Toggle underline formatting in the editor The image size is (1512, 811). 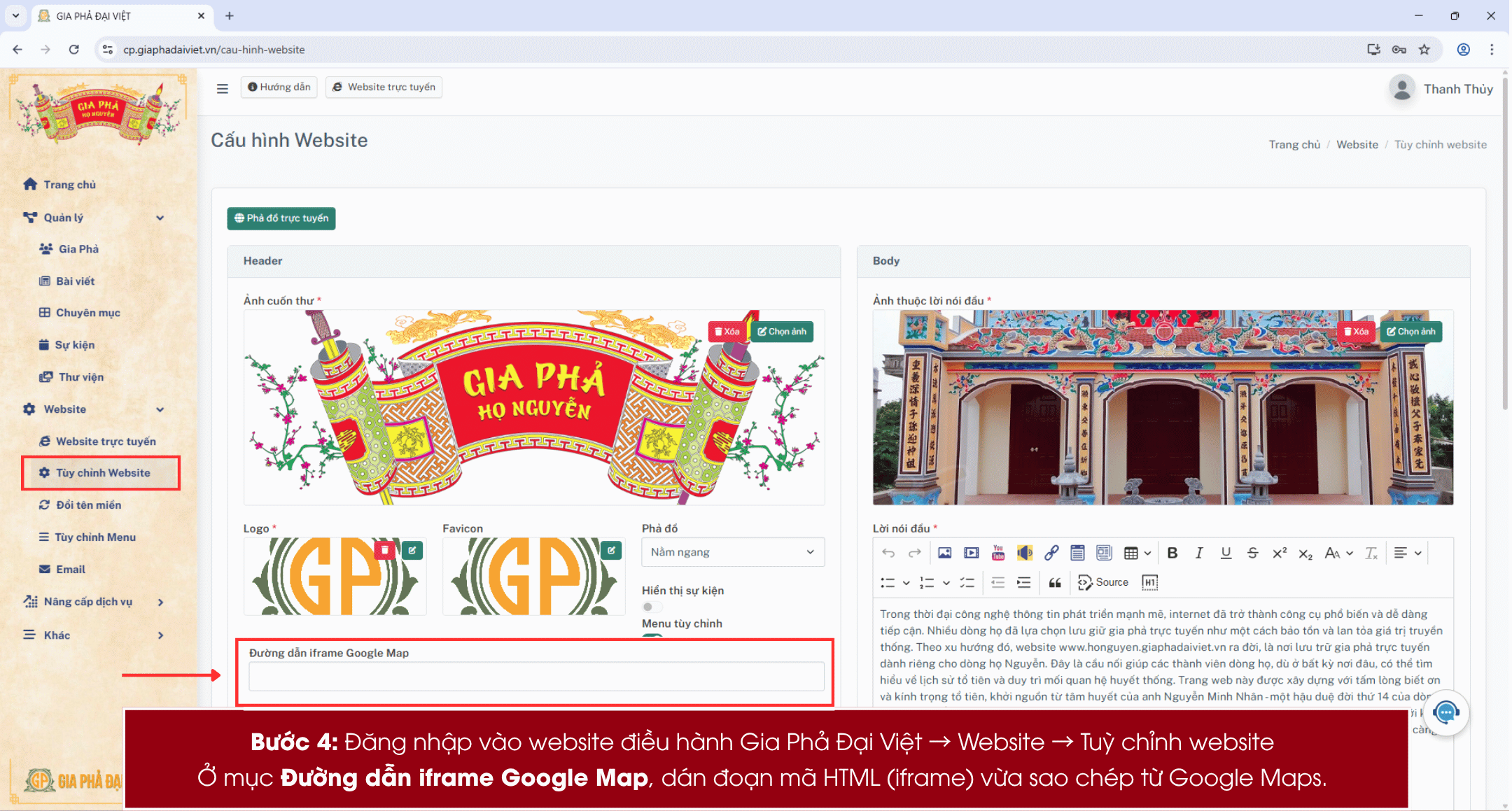tap(1226, 553)
